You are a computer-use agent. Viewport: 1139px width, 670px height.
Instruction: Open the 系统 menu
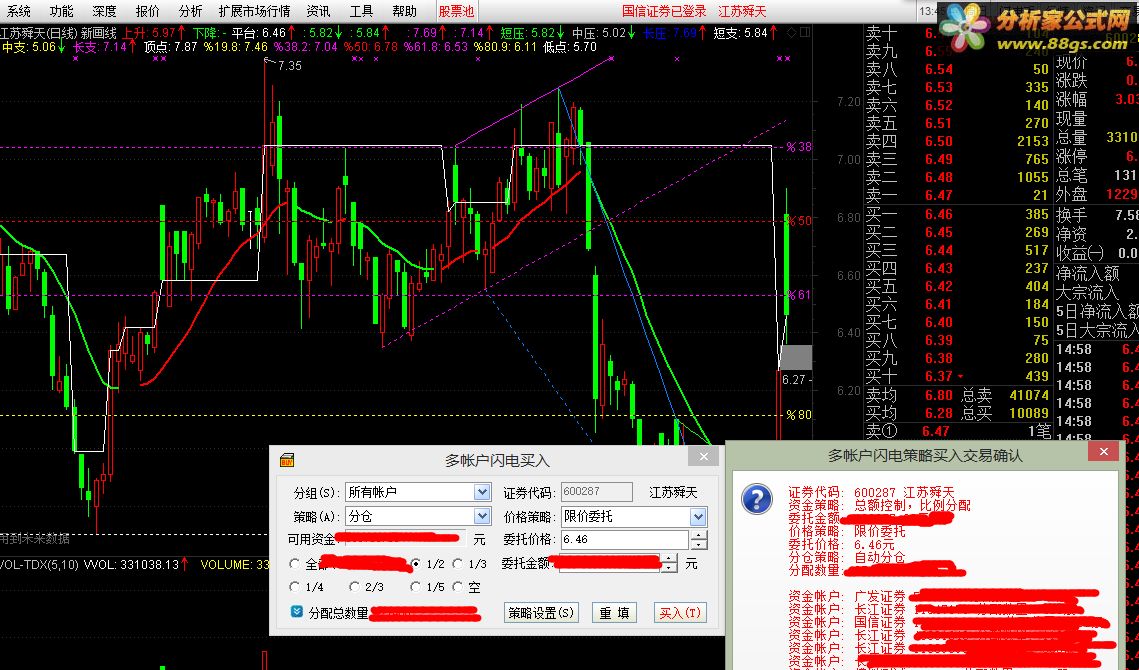[x=18, y=11]
